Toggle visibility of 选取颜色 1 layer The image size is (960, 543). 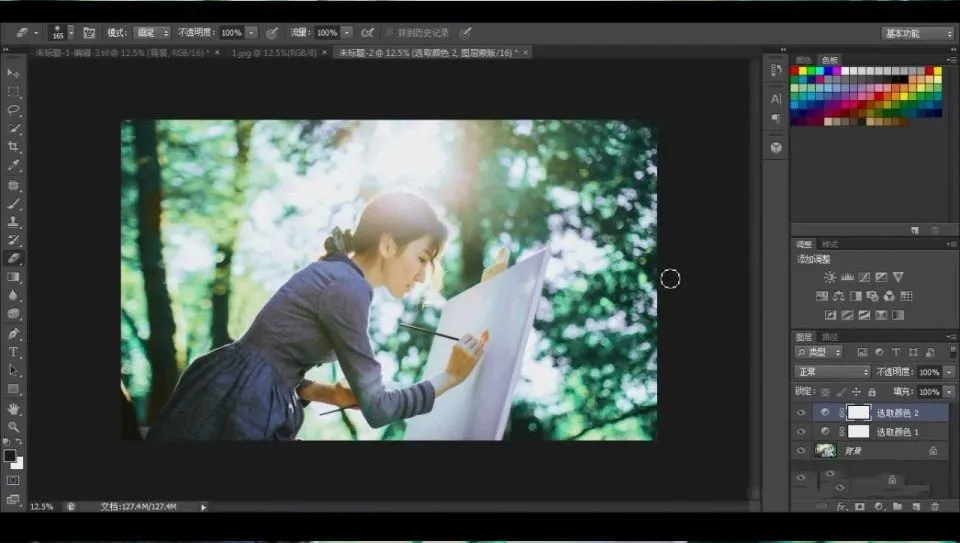click(x=800, y=431)
